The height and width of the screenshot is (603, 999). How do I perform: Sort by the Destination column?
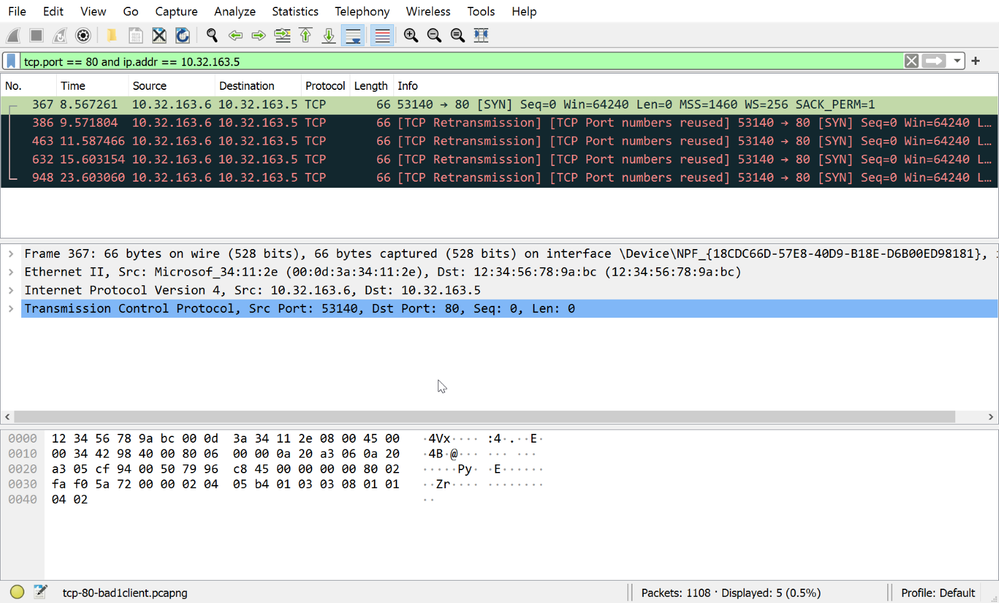tap(258, 86)
